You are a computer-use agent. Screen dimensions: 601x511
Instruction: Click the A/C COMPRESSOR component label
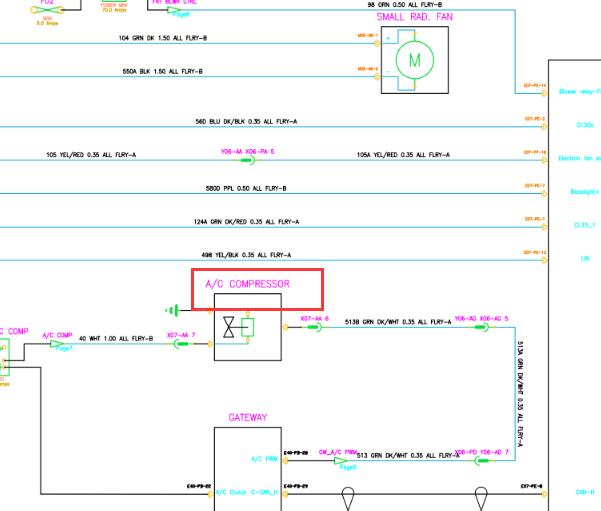[x=248, y=284]
